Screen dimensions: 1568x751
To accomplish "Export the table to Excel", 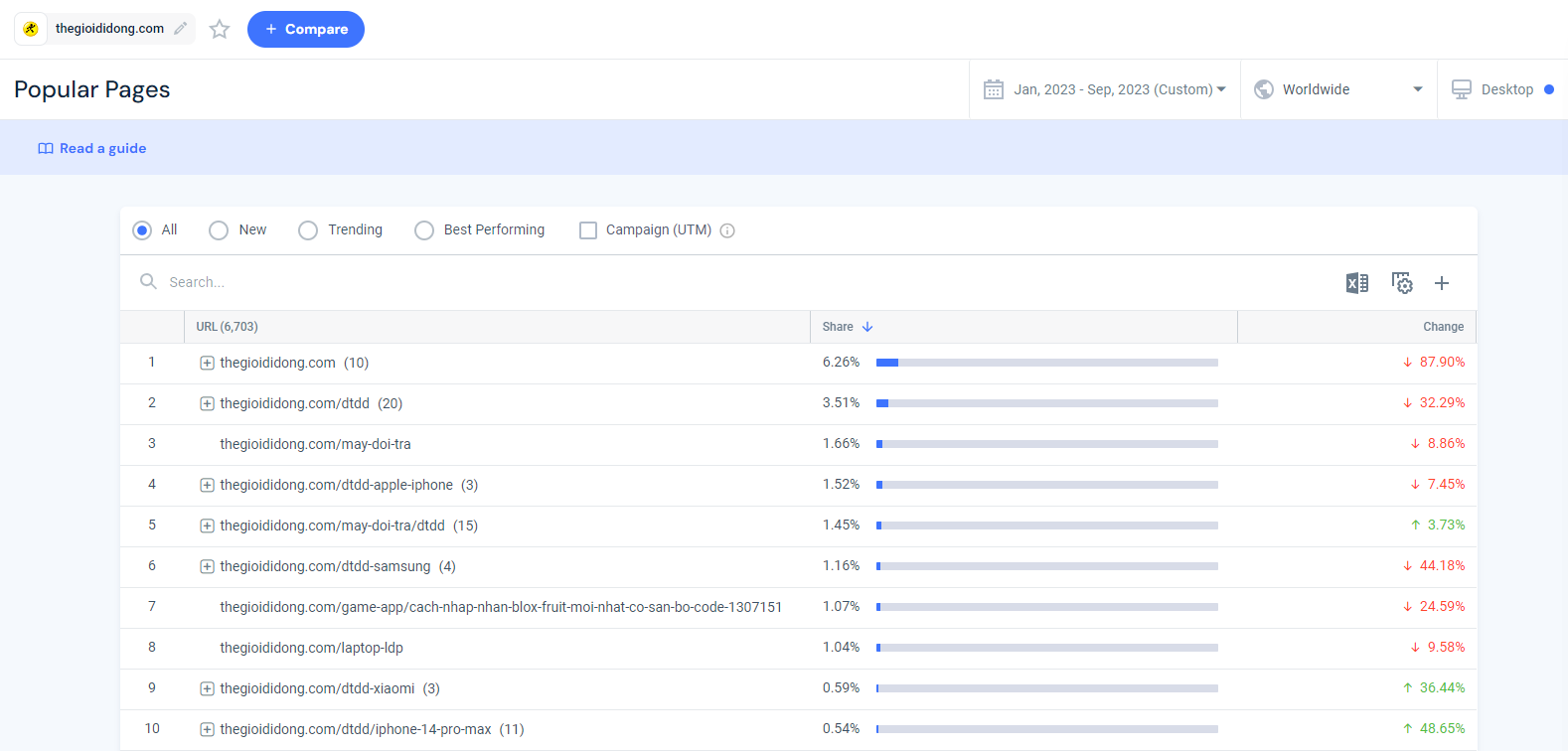I will (1357, 283).
